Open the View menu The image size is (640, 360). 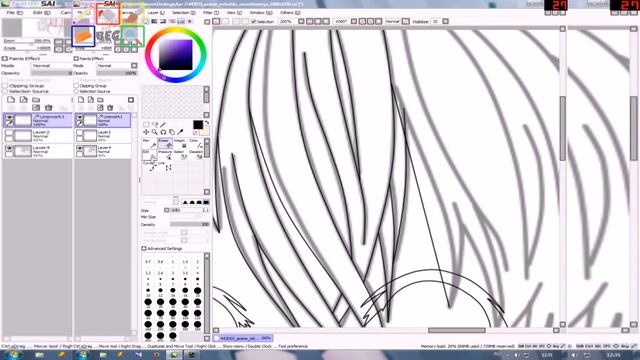[x=234, y=13]
